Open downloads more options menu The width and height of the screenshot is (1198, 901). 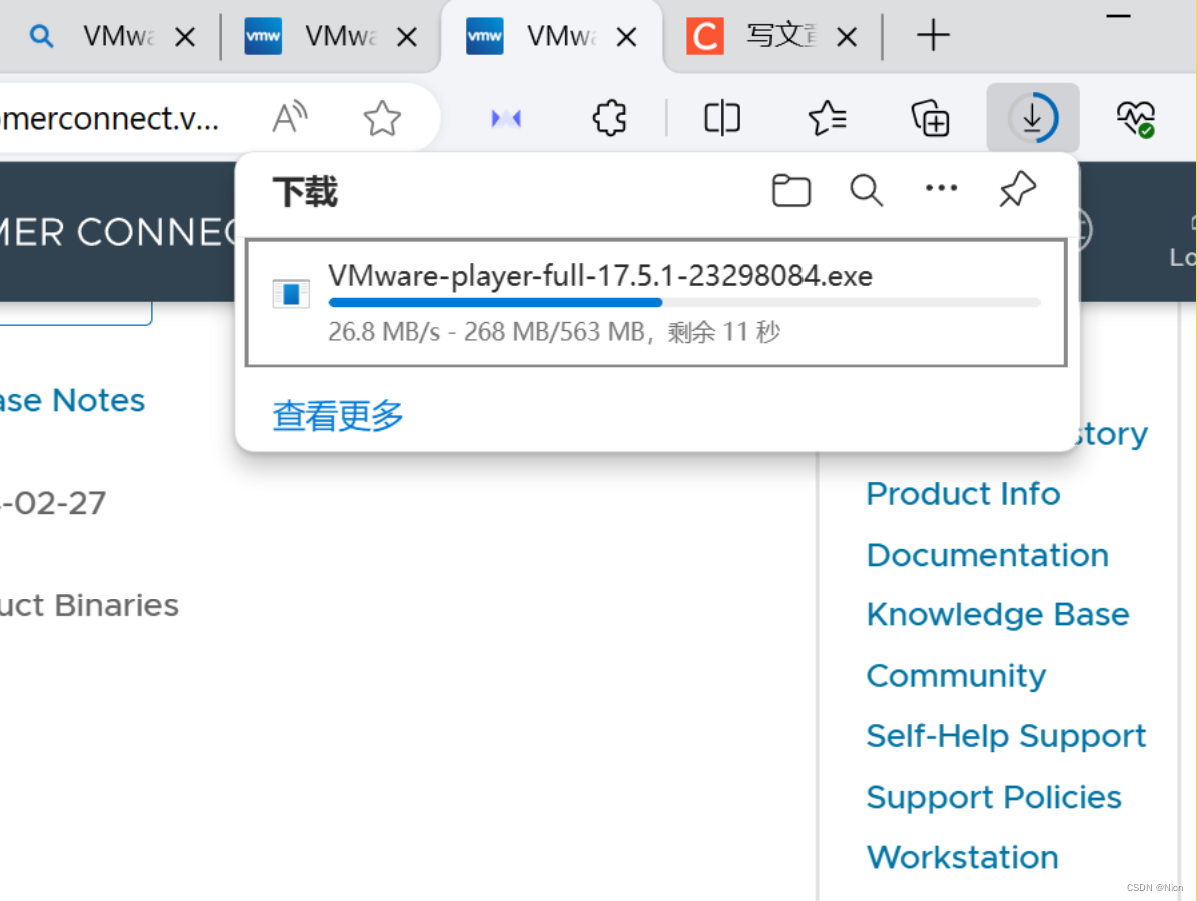coord(941,190)
